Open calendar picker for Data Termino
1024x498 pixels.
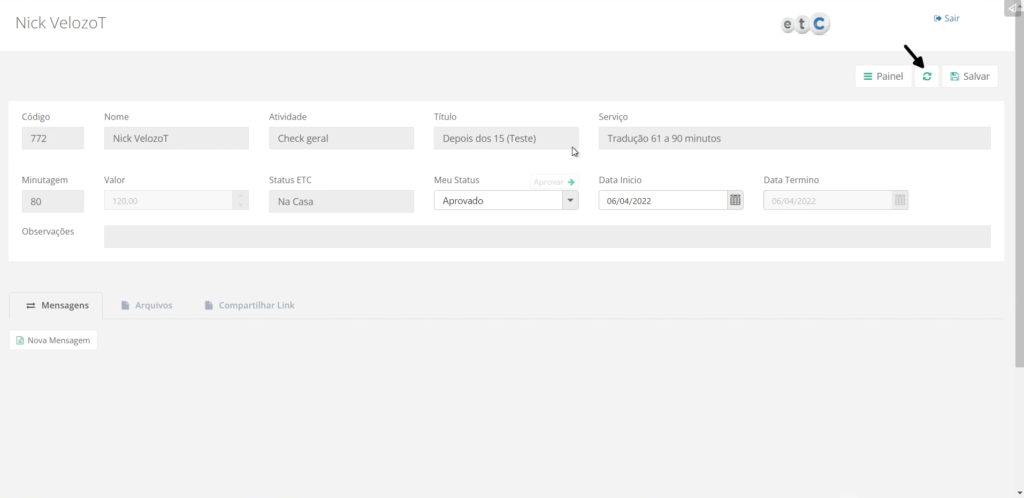click(899, 200)
